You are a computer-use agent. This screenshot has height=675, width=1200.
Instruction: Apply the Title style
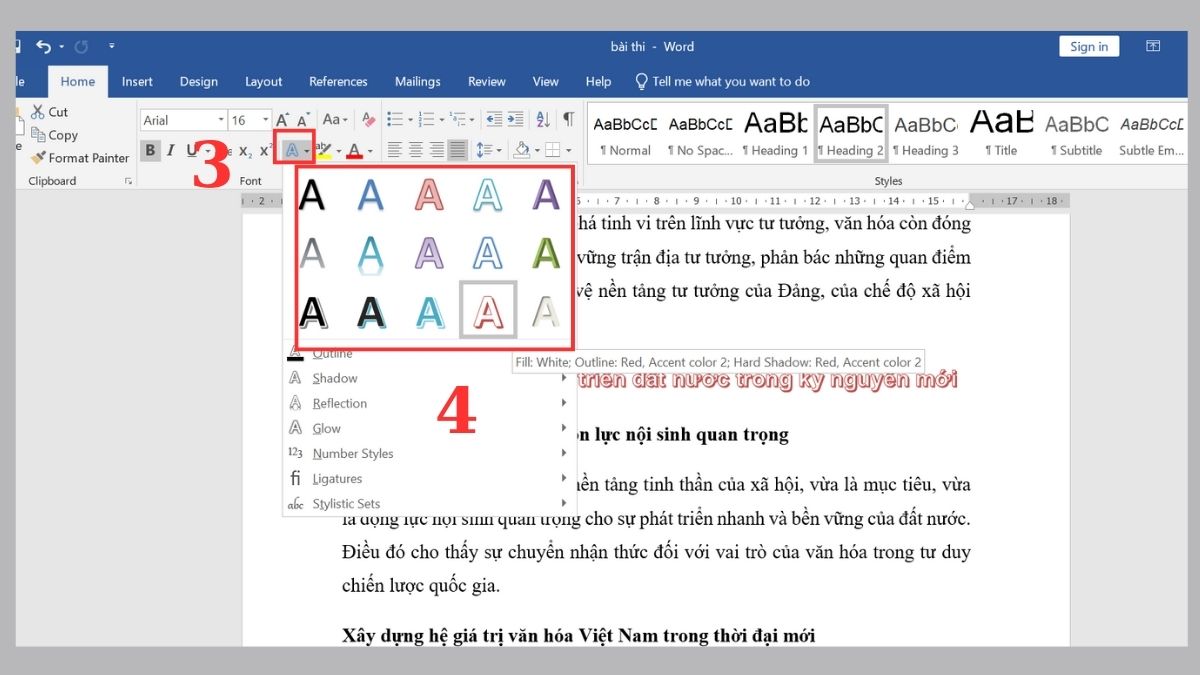click(1001, 134)
